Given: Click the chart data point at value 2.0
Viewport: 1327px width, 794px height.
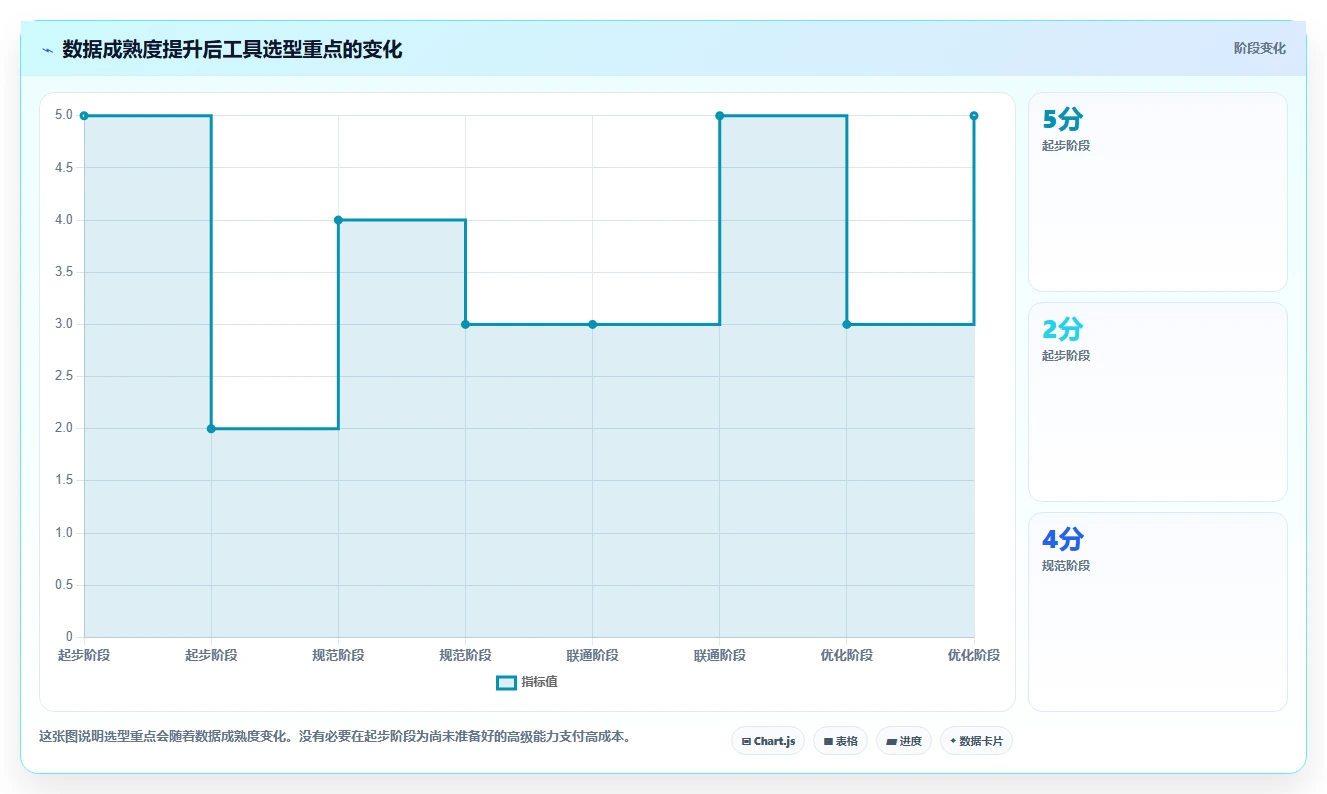Looking at the screenshot, I should [211, 429].
